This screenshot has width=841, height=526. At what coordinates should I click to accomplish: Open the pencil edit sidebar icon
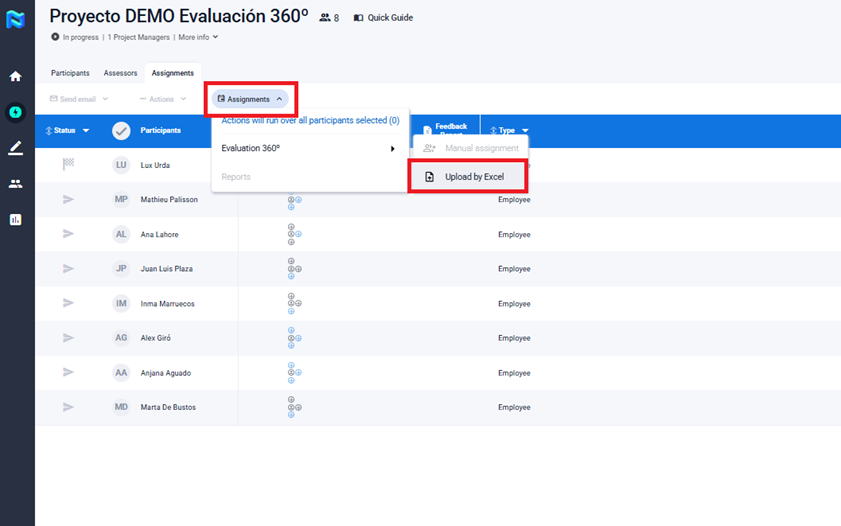[x=15, y=148]
